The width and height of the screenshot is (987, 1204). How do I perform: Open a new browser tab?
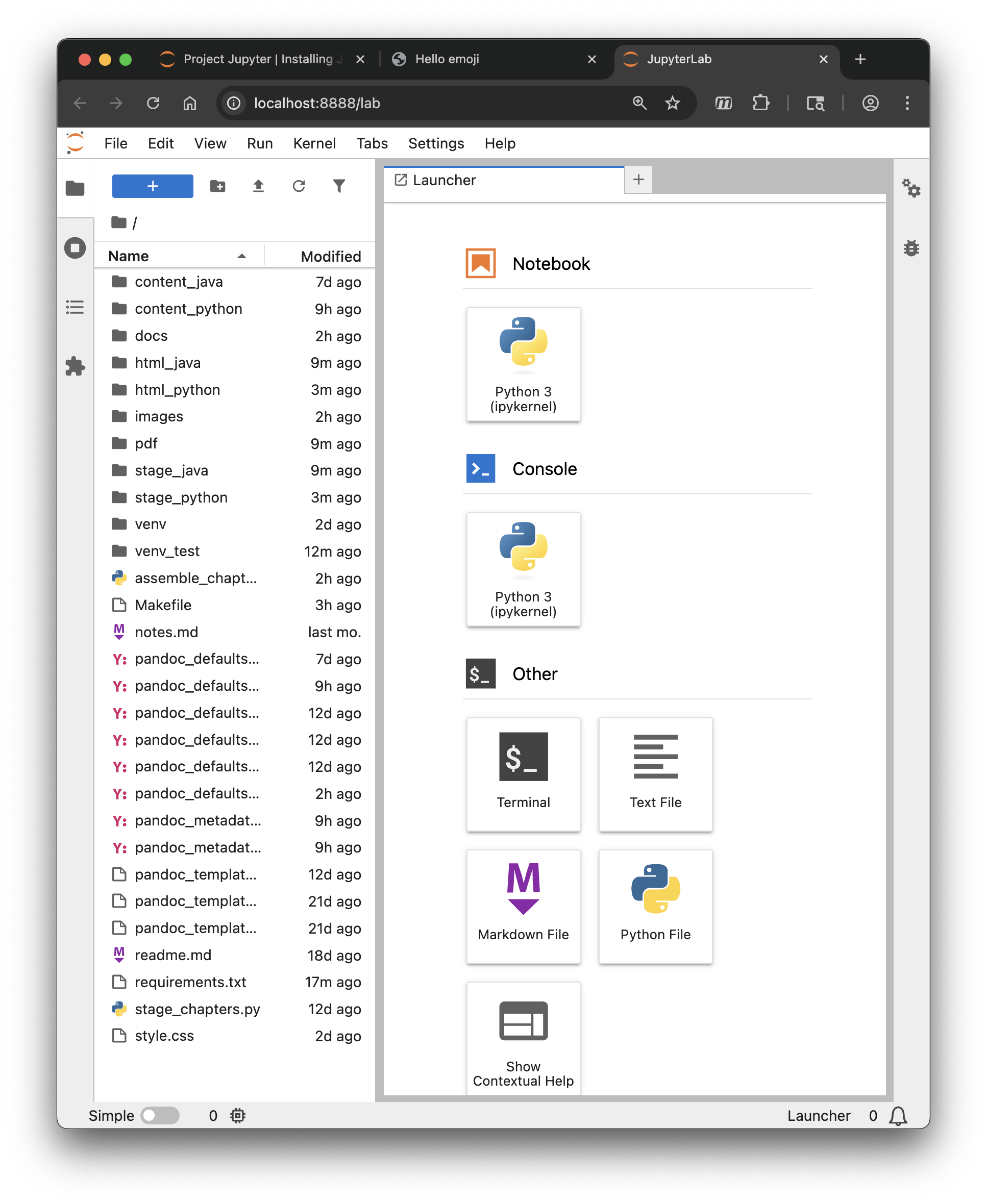(859, 59)
